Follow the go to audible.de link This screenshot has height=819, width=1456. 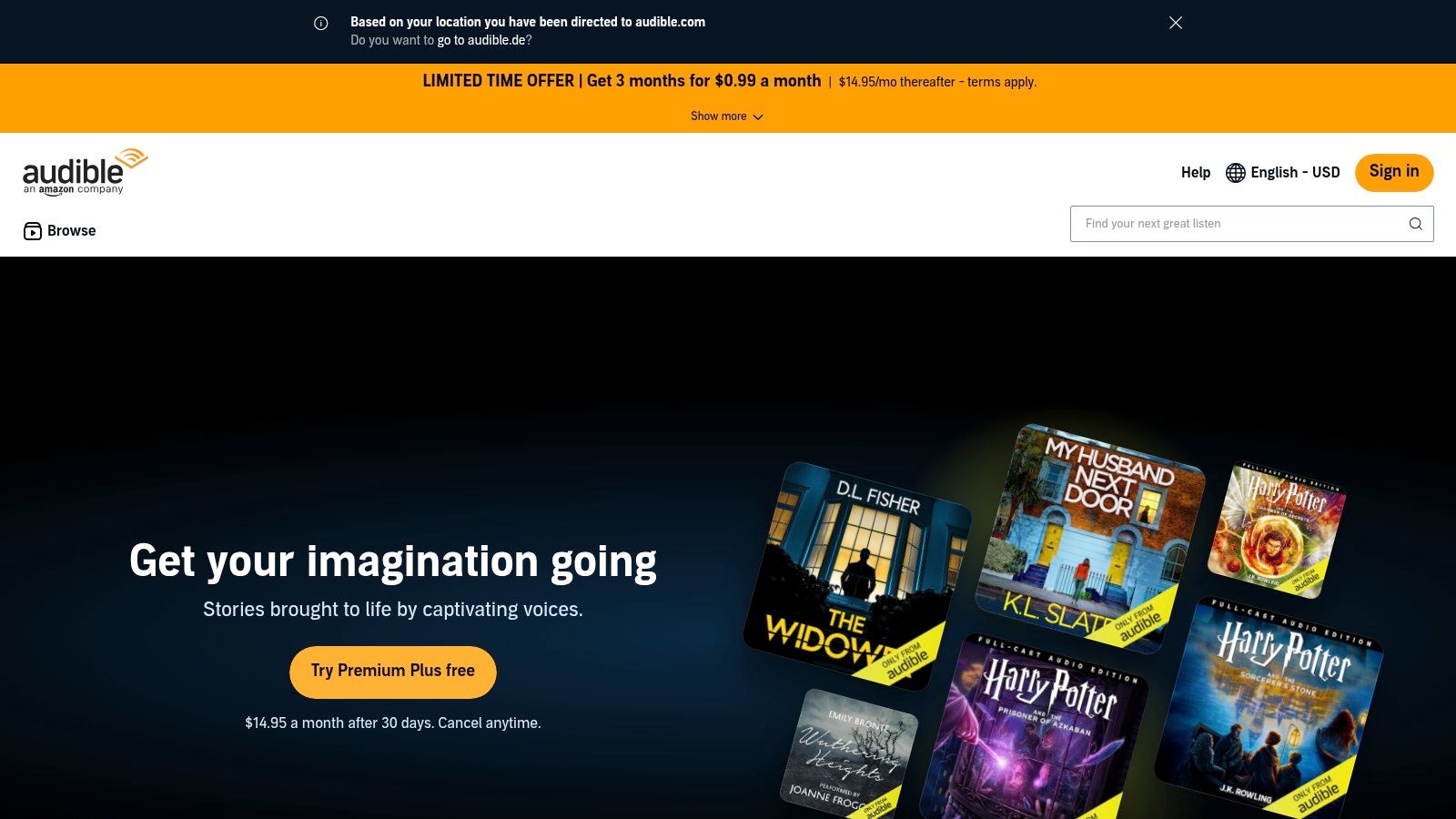pos(482,40)
